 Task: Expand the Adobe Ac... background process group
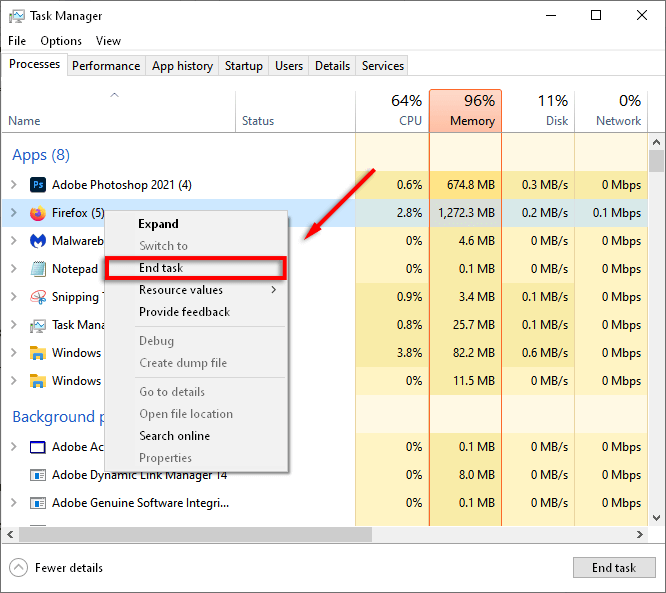14,447
